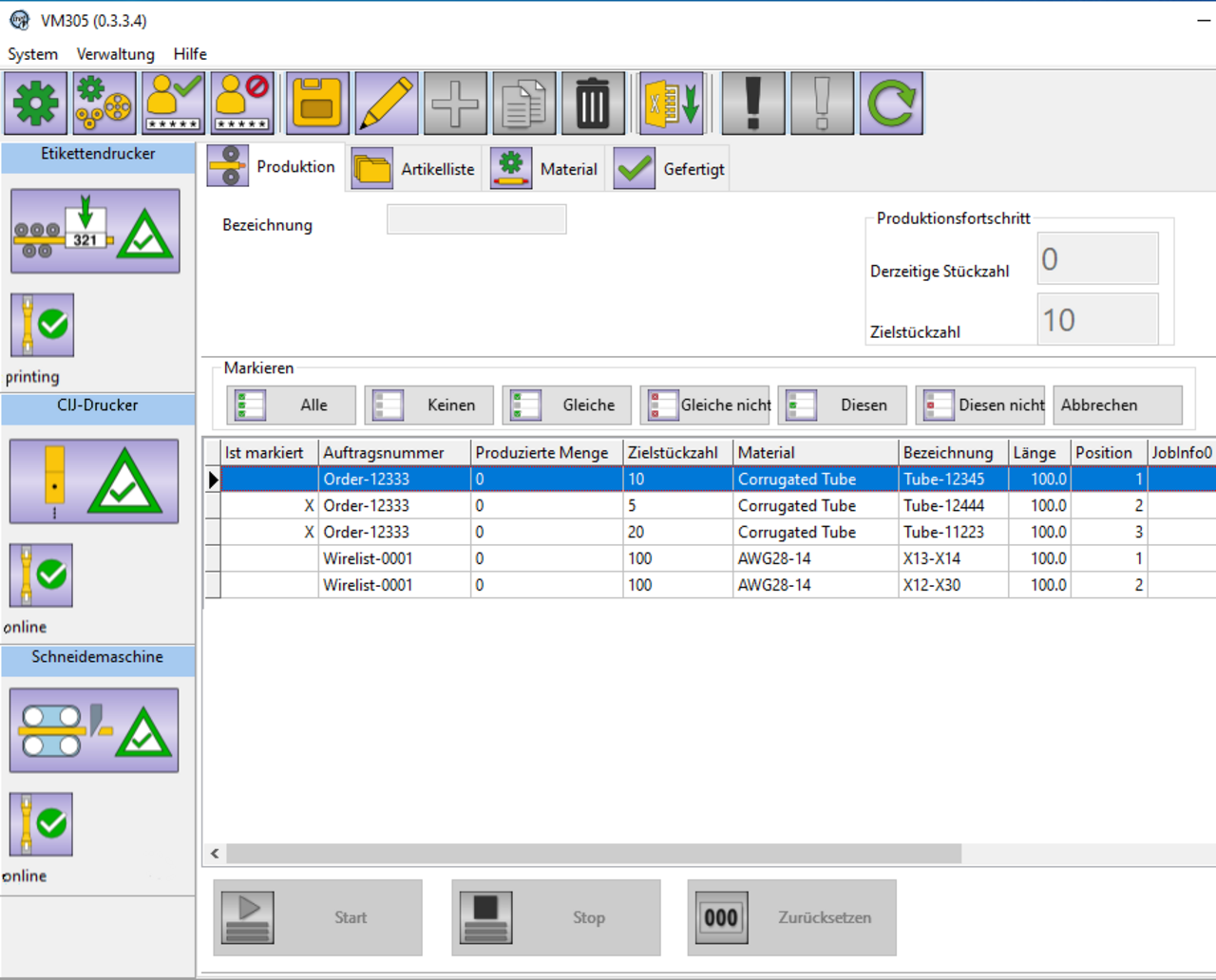Select the Tube-11223 cell
The width and height of the screenshot is (1216, 980).
click(x=954, y=533)
